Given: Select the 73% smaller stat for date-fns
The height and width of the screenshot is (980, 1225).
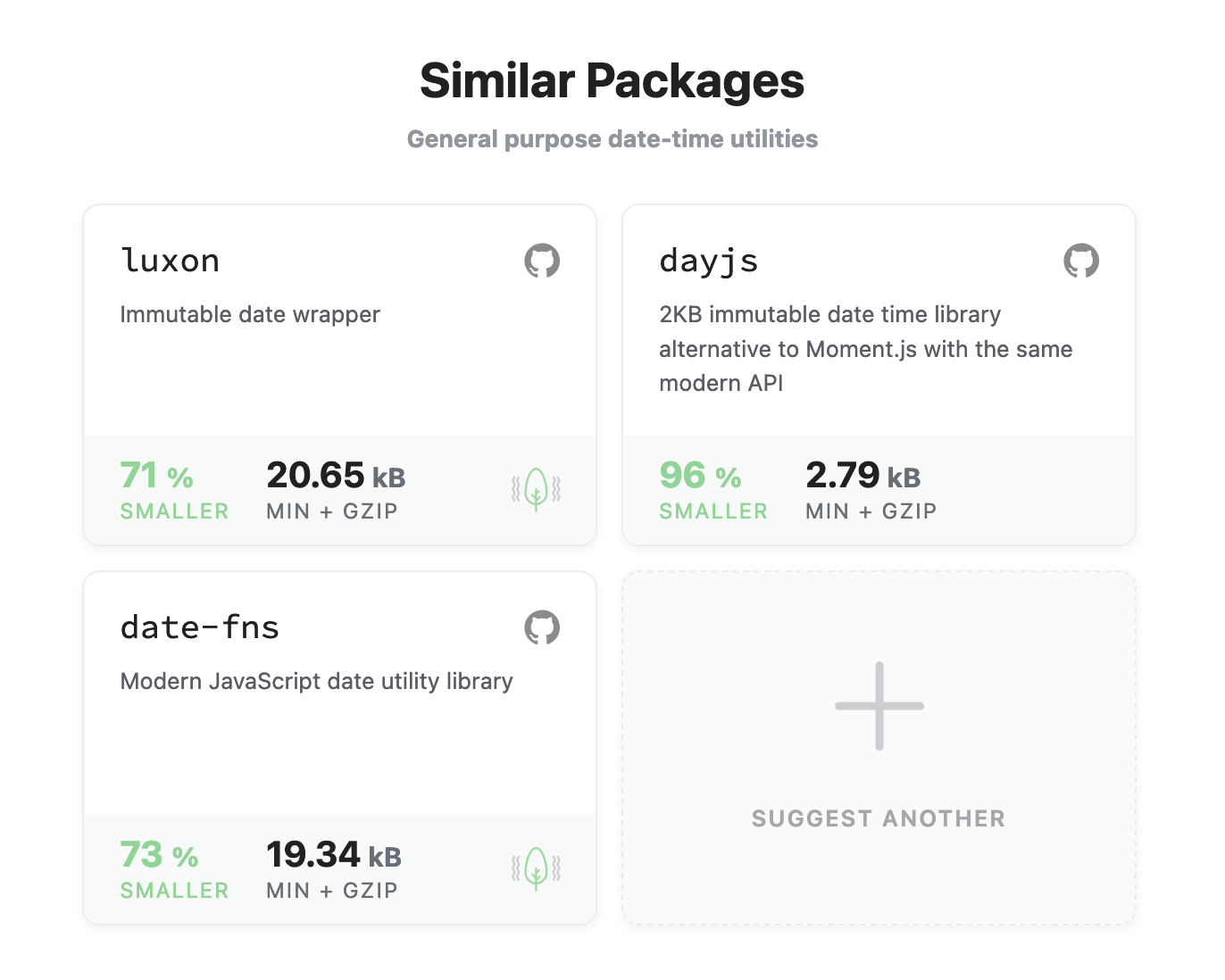Looking at the screenshot, I should tap(159, 855).
